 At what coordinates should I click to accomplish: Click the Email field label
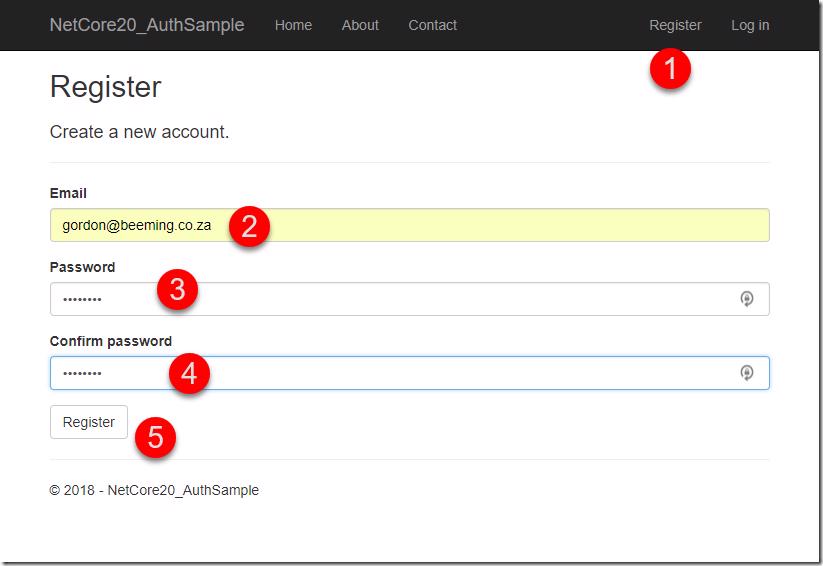68,193
